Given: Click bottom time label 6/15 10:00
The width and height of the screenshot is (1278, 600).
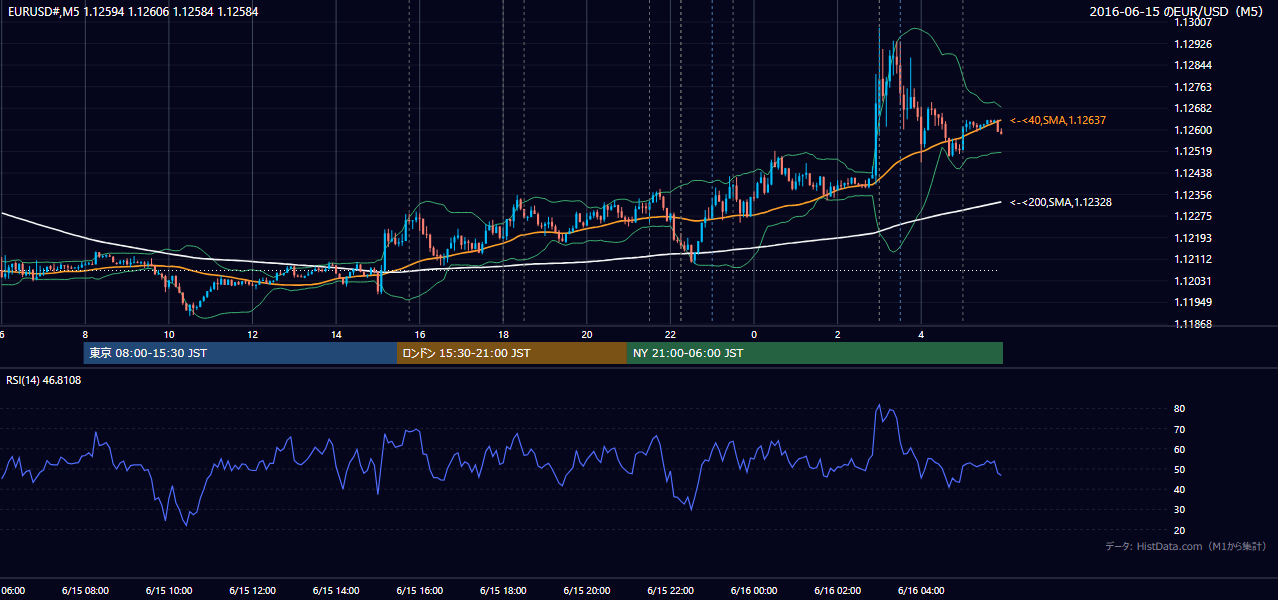Looking at the screenshot, I should tap(168, 591).
